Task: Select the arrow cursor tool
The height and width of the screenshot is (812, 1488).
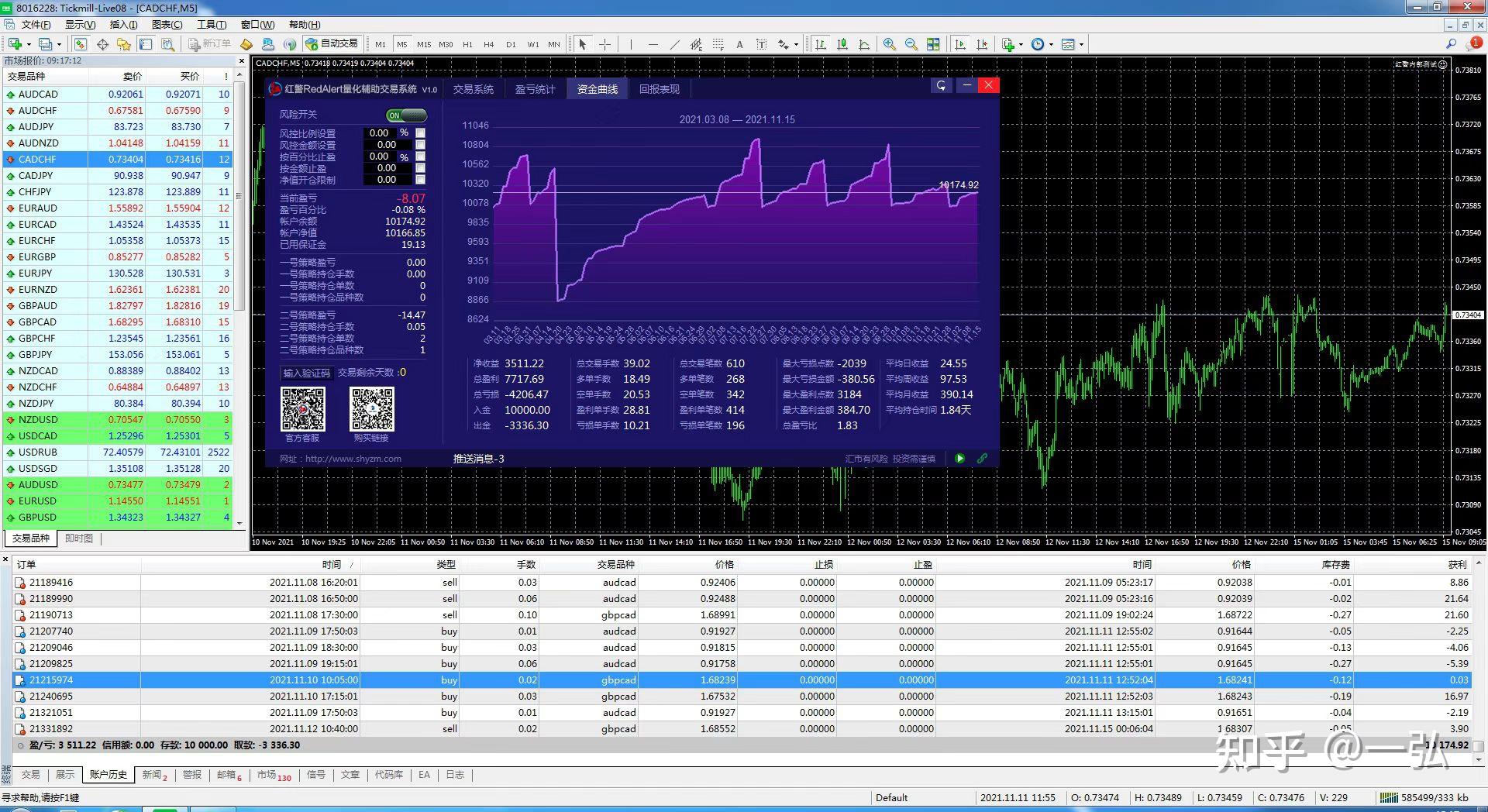Action: [583, 44]
